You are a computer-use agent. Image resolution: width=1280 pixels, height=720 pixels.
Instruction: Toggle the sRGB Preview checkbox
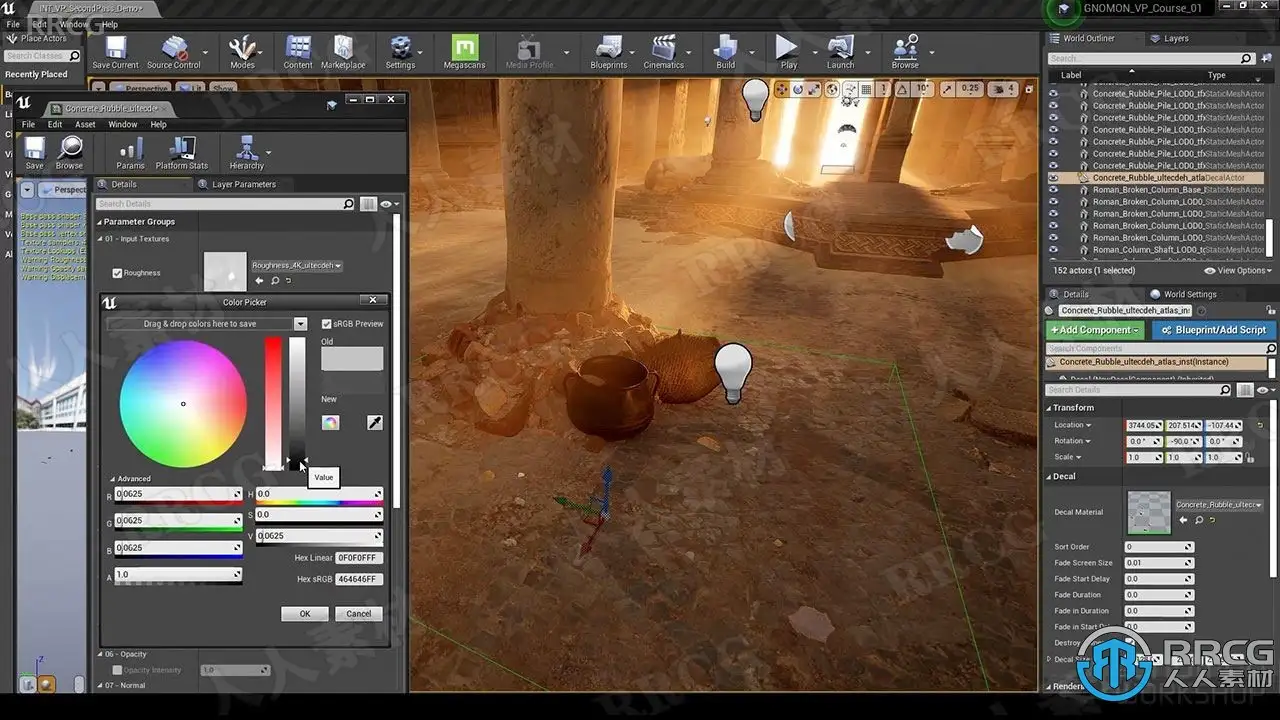coord(327,324)
